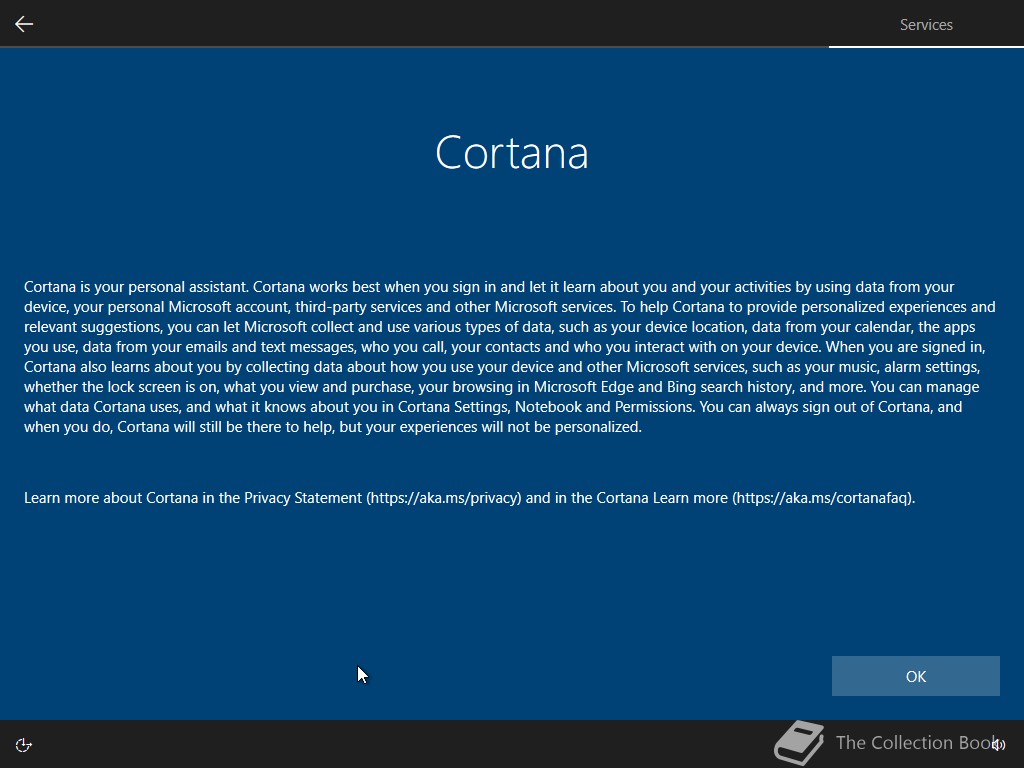This screenshot has width=1024, height=768.
Task: Open Ease of Access icon
Action: (24, 745)
